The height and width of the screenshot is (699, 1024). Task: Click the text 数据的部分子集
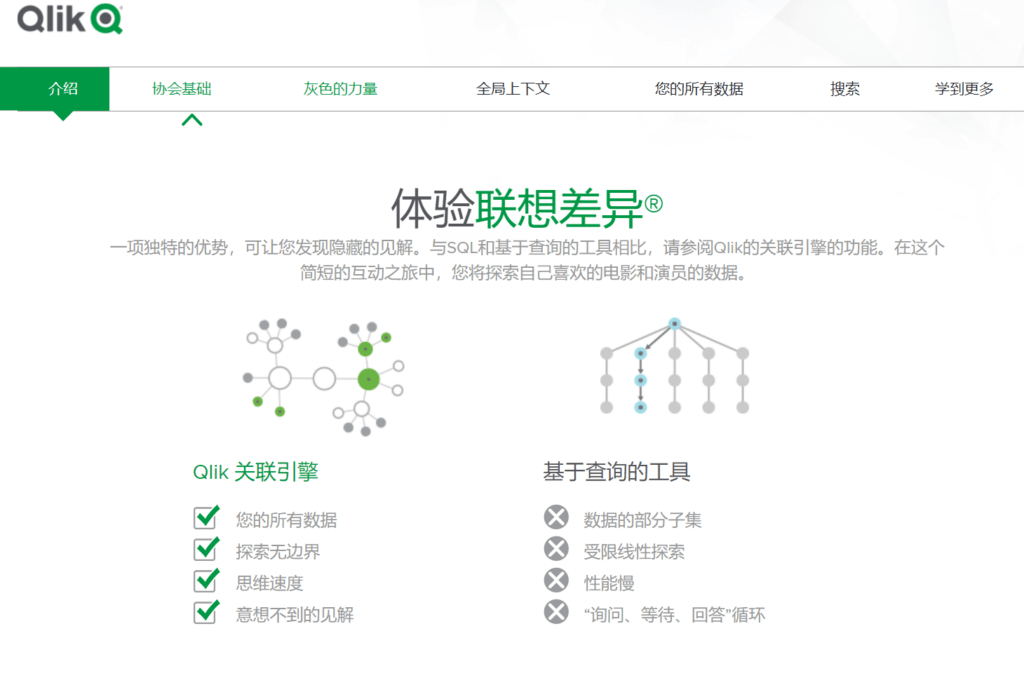pos(643,520)
